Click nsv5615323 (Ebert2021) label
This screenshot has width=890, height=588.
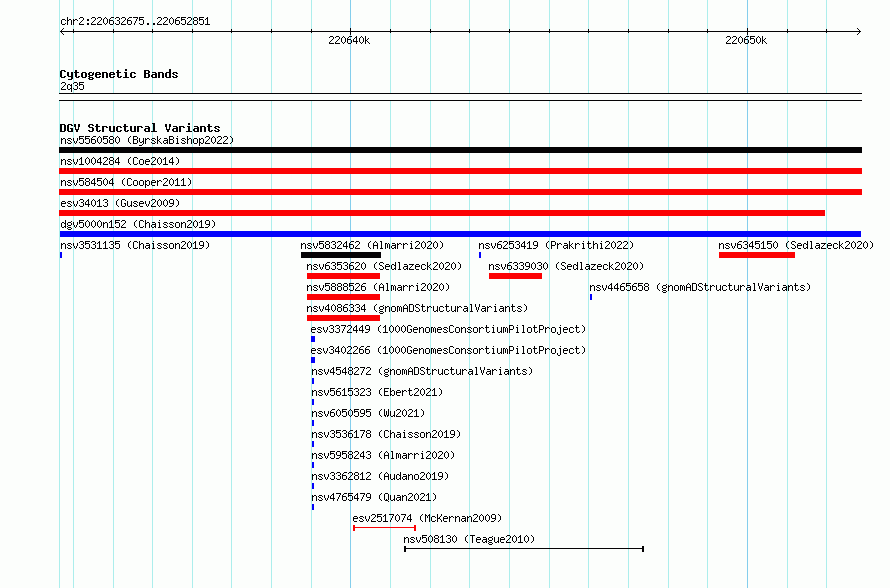(377, 392)
